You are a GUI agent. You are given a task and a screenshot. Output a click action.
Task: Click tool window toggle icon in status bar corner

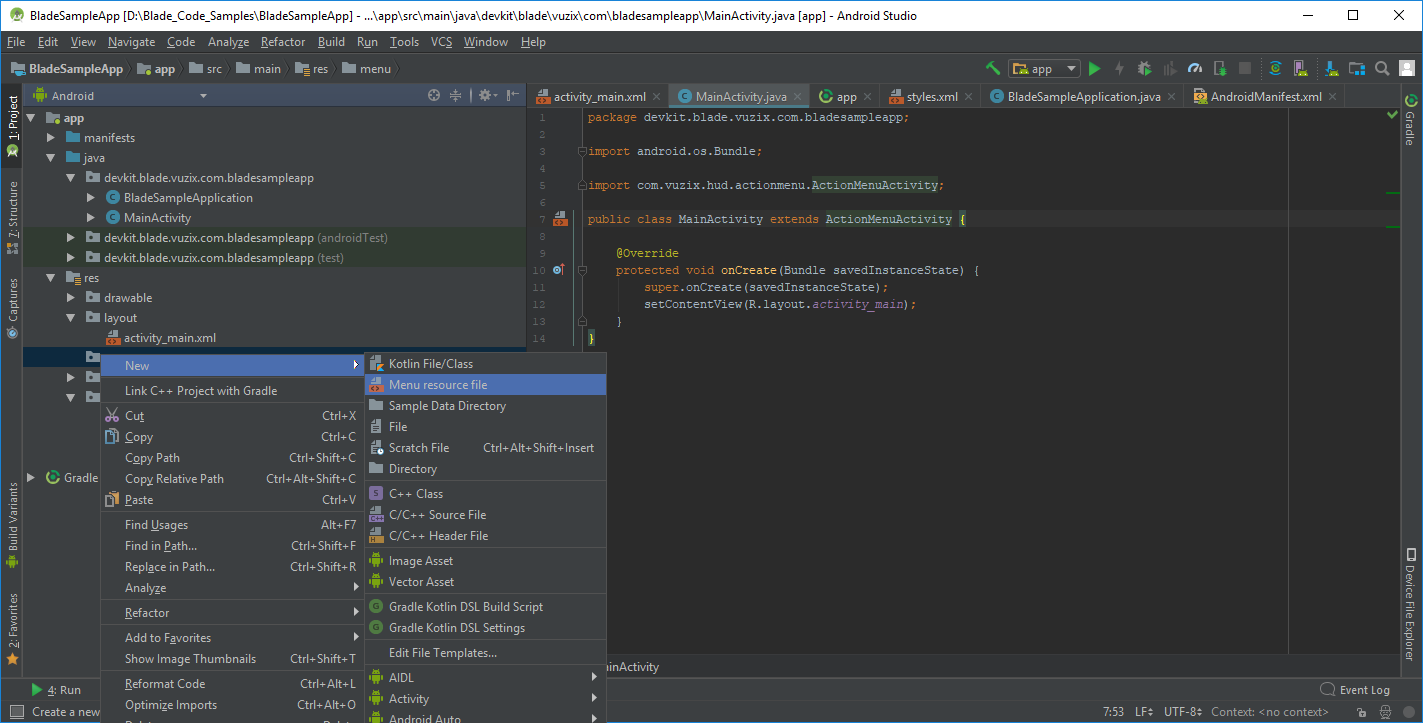[16, 712]
